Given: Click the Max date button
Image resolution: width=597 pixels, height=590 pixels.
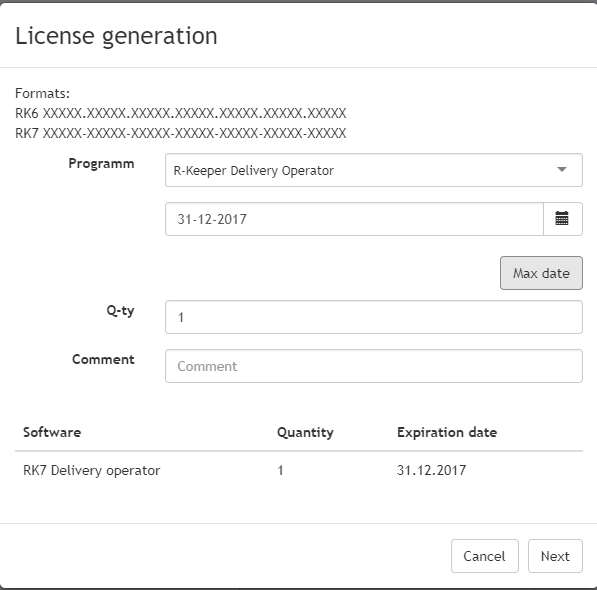Looking at the screenshot, I should pyautogui.click(x=541, y=273).
